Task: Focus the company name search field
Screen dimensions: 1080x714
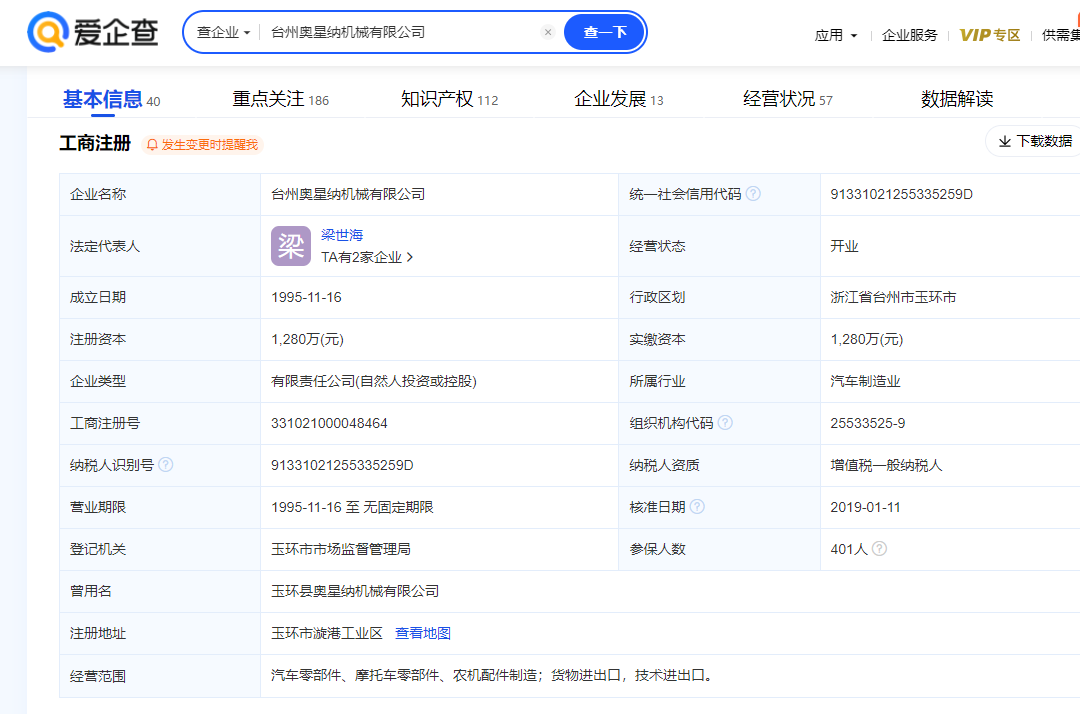Action: click(x=402, y=32)
